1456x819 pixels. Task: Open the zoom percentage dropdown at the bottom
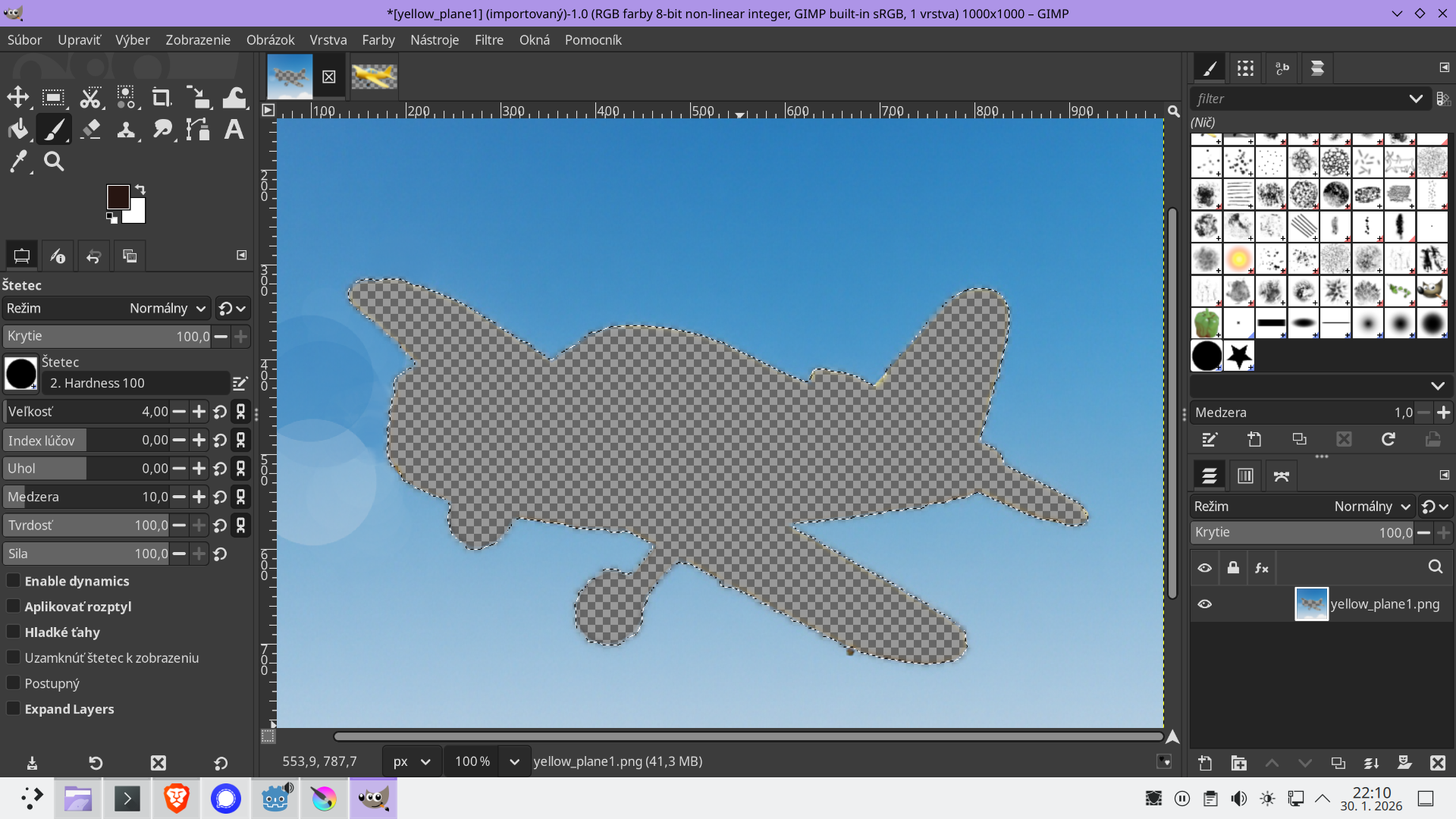click(486, 761)
